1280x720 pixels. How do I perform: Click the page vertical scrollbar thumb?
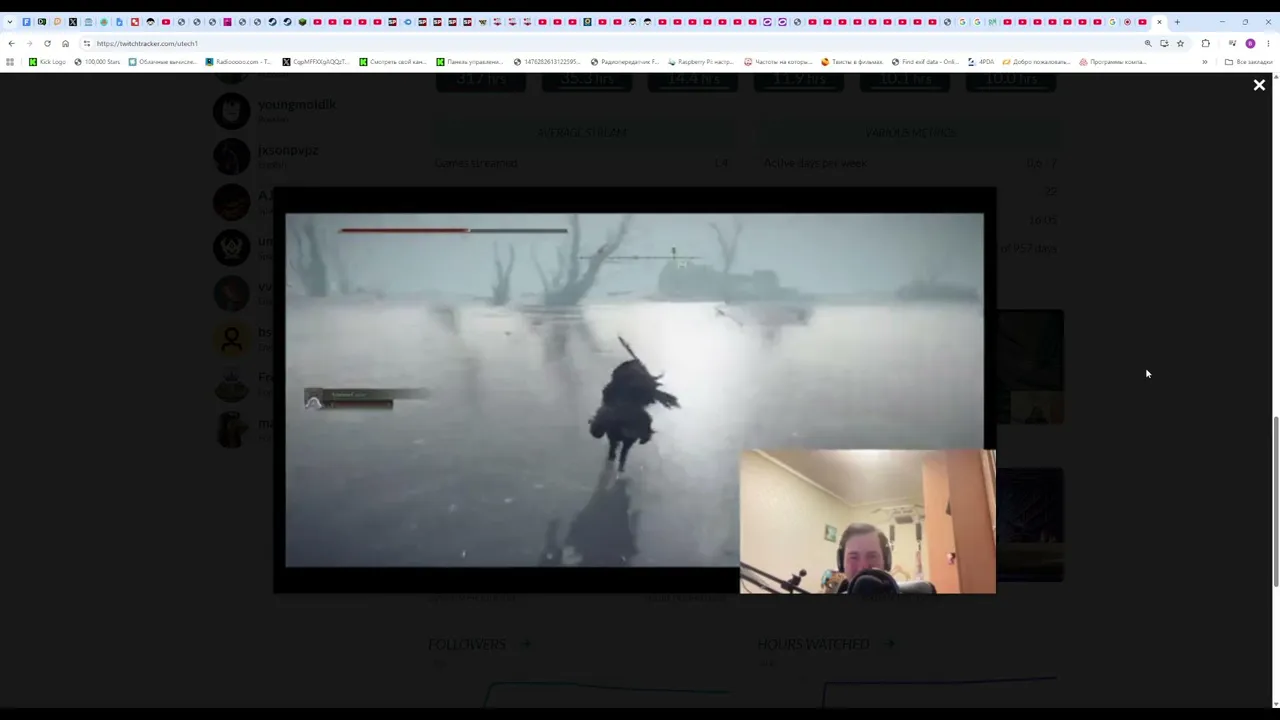pos(1275,500)
